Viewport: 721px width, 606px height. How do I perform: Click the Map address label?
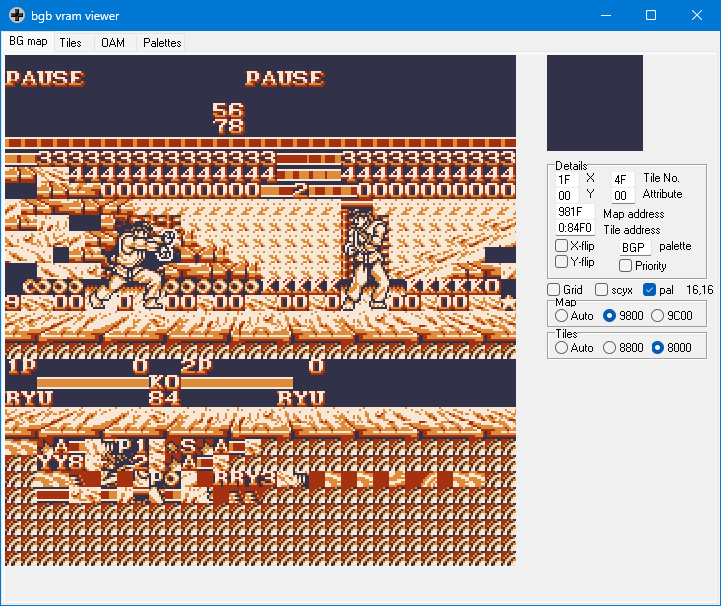tap(634, 214)
